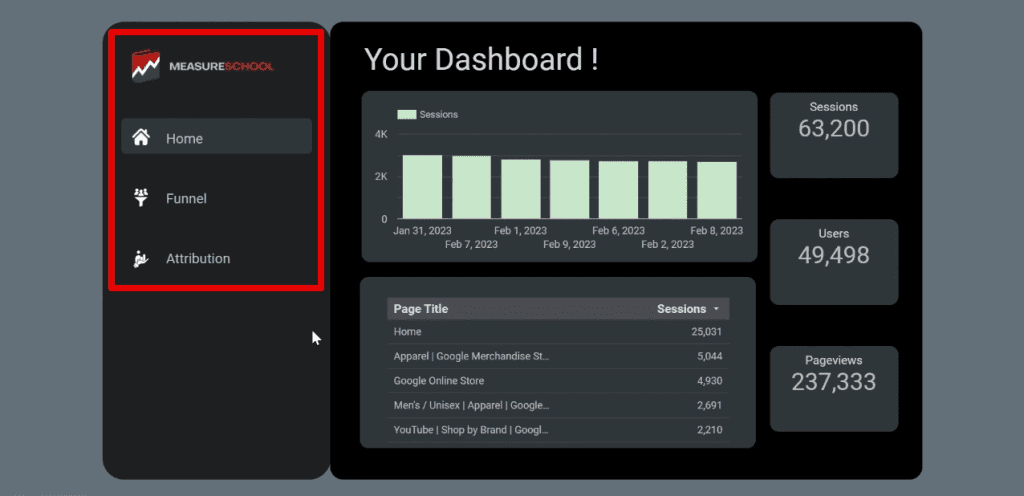Screen dimensions: 1024x496
Task: Click the 2,691 sessions value
Action: [709, 405]
